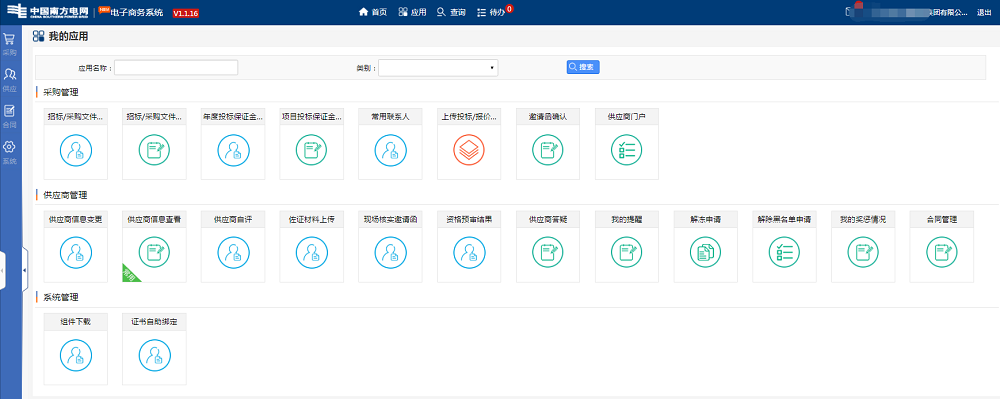Click the orange 上传投标/报价 layers icon

(x=469, y=150)
